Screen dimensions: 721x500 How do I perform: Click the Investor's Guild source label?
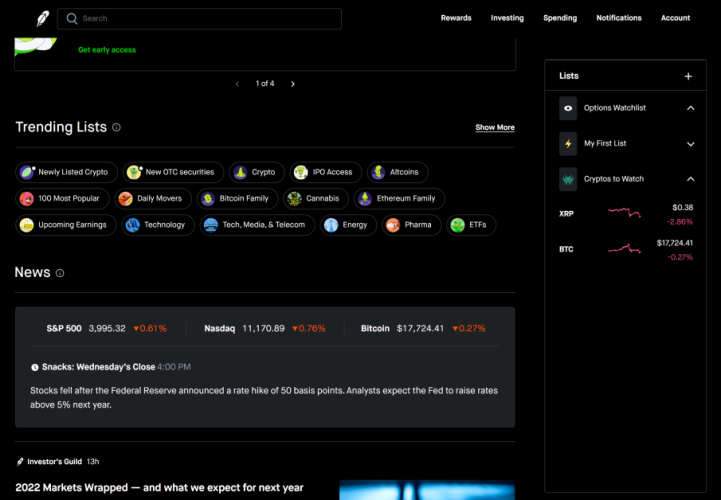[54, 462]
